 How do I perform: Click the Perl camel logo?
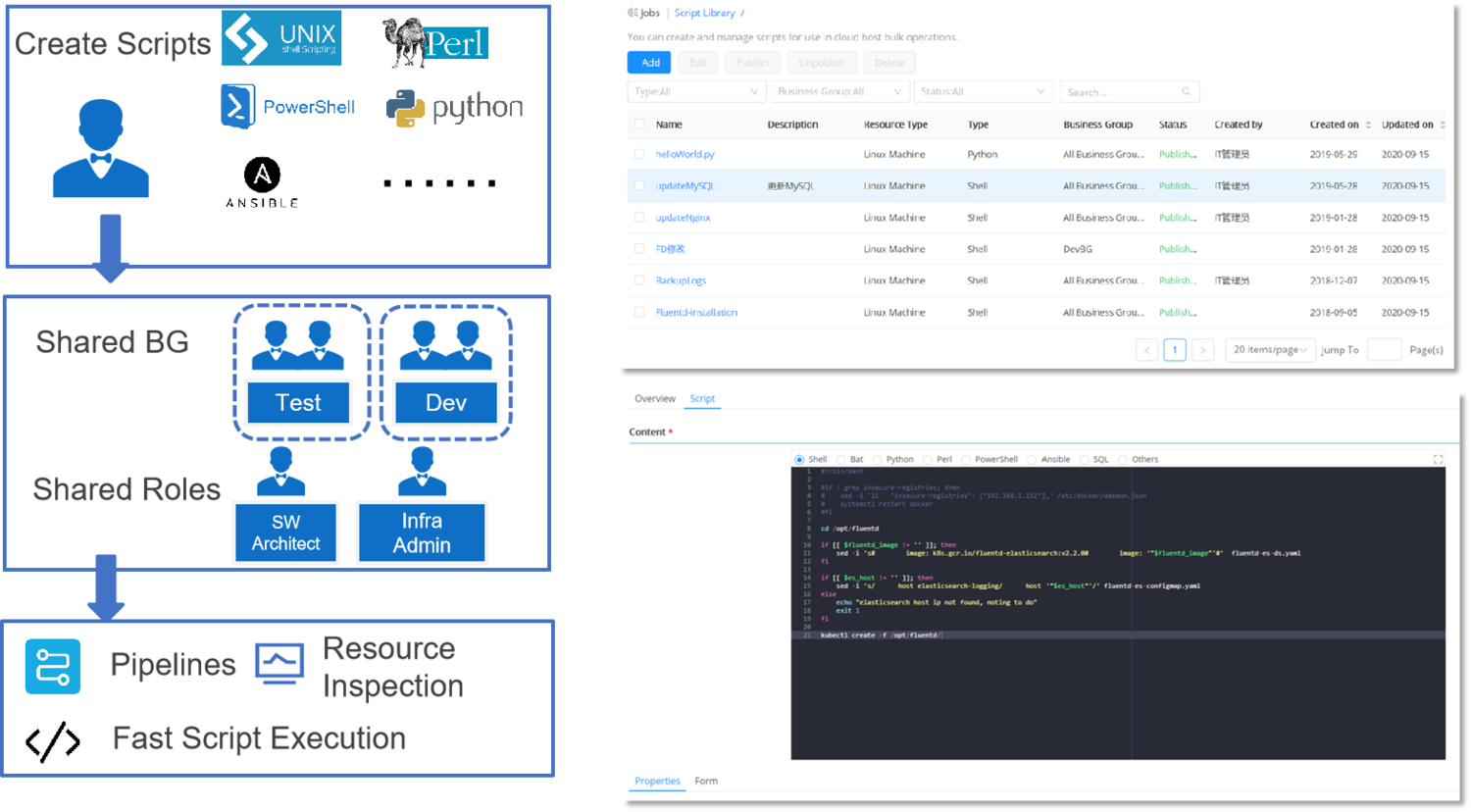[x=435, y=42]
